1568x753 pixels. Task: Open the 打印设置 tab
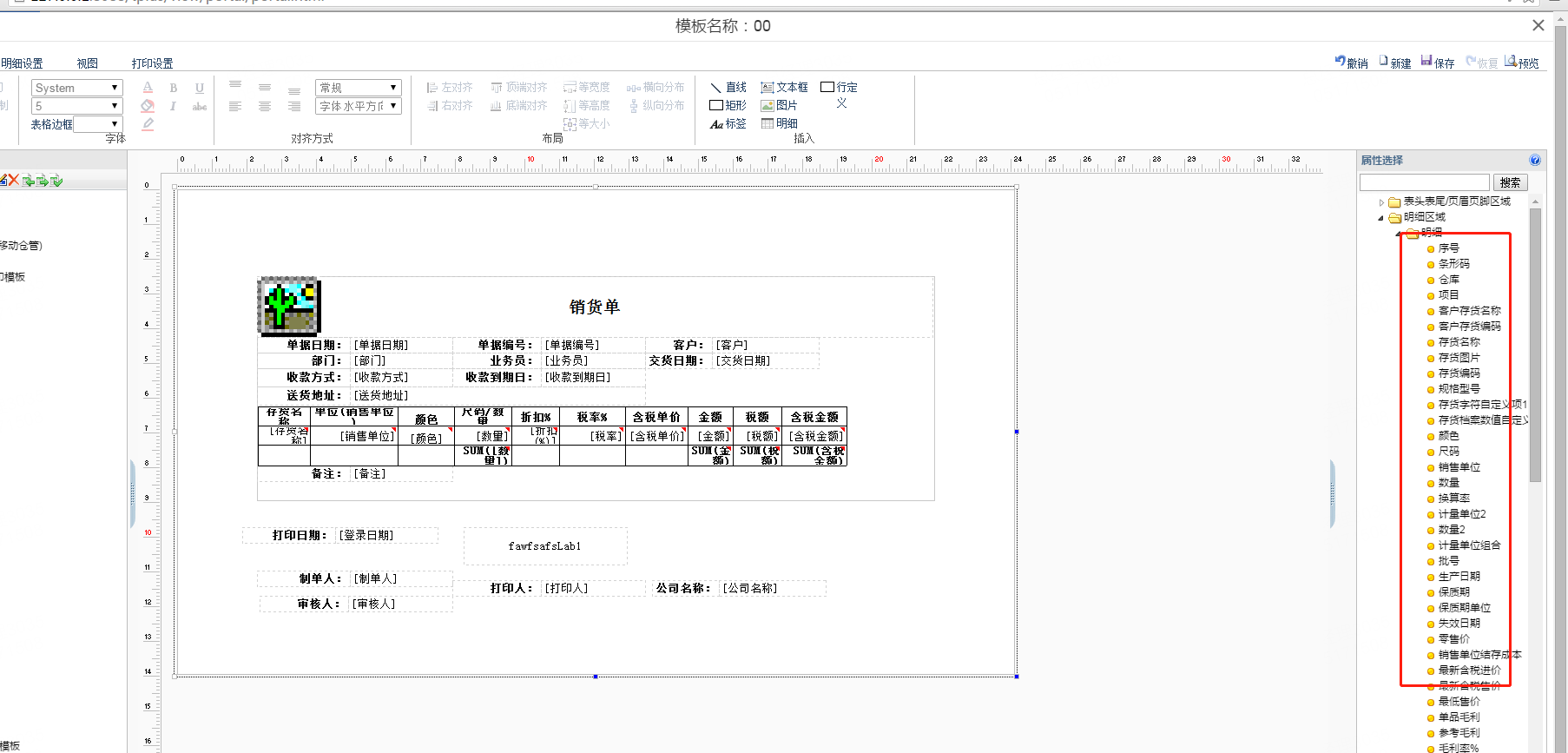152,63
